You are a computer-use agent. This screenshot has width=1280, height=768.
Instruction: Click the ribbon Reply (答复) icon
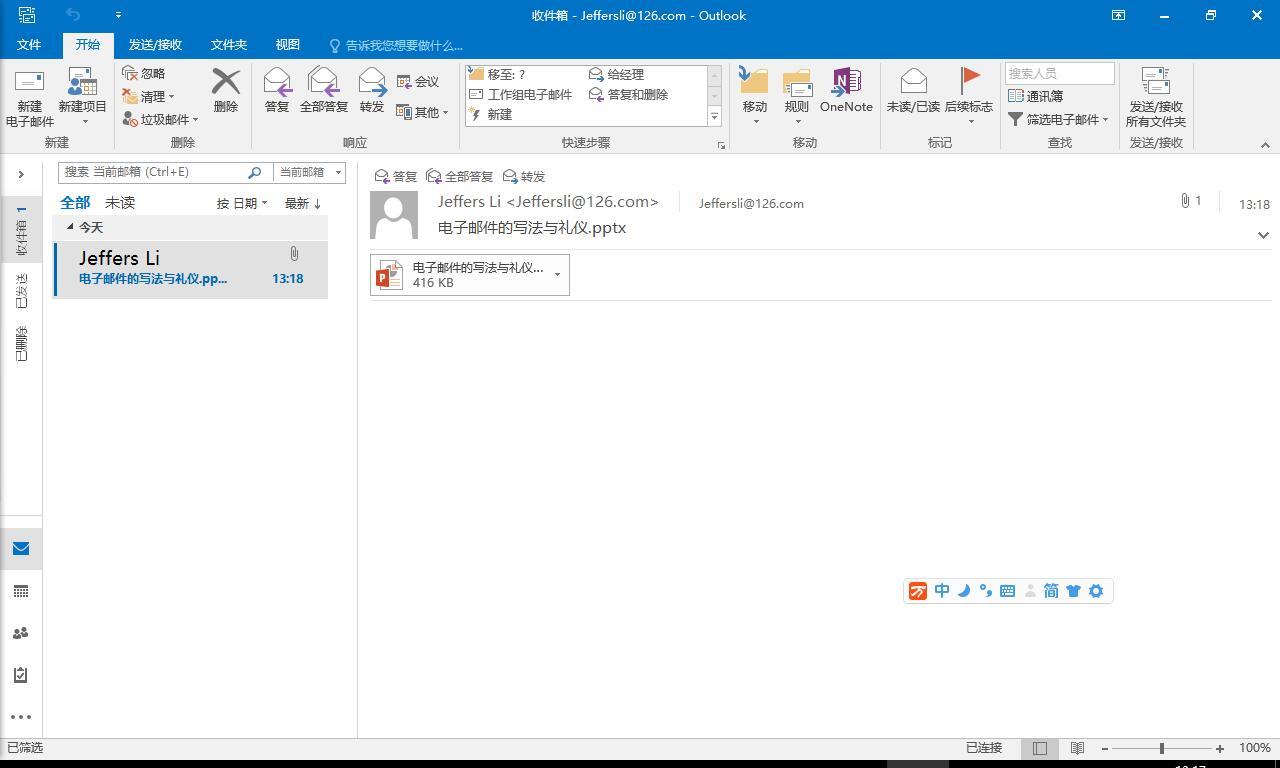tap(277, 82)
